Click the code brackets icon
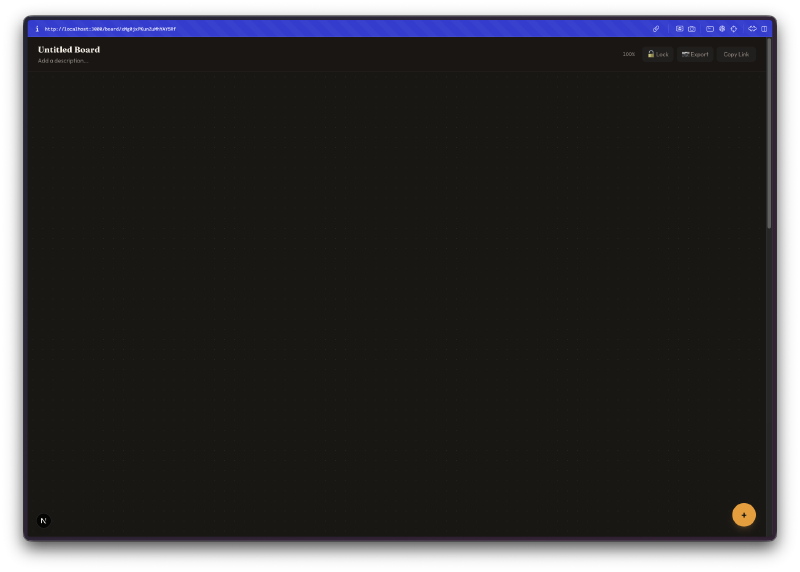 click(752, 29)
